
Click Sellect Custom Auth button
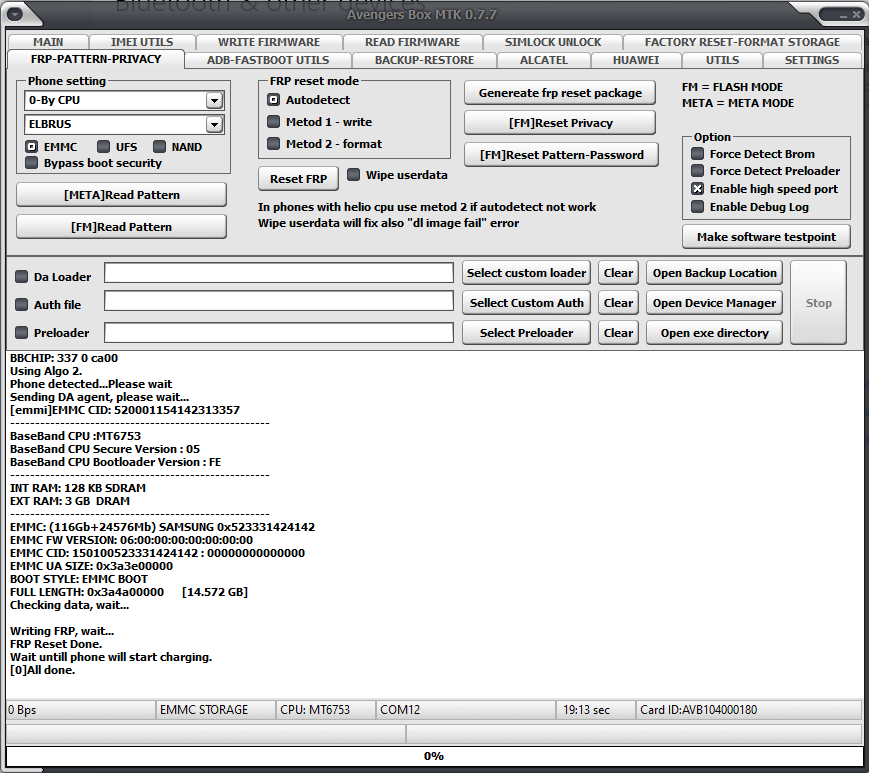coord(526,303)
